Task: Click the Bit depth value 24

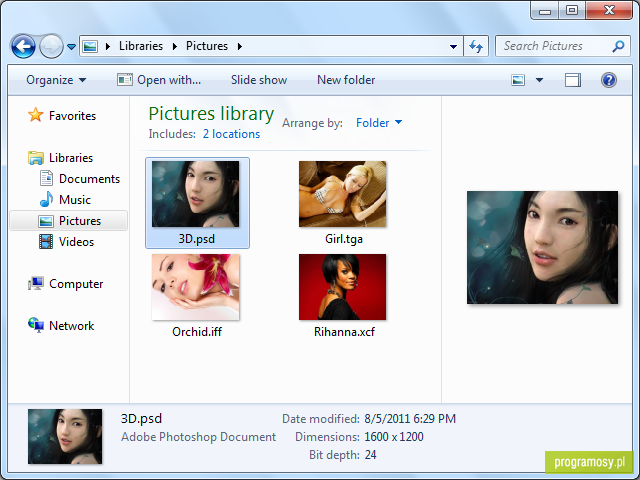Action: pos(370,455)
